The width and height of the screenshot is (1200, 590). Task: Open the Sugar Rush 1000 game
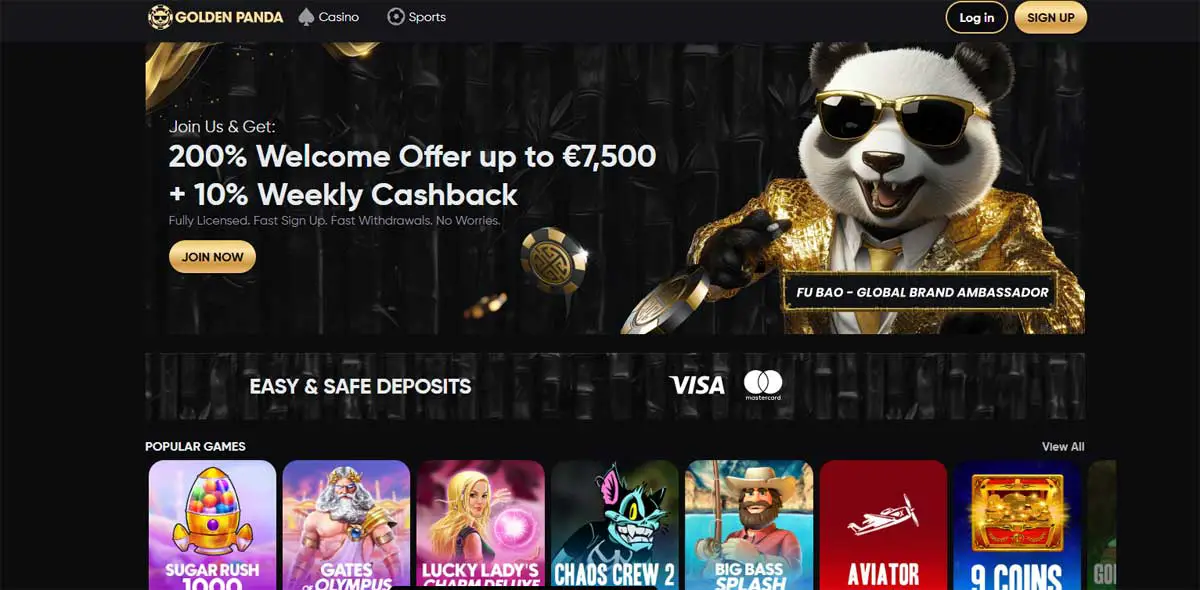coord(212,525)
